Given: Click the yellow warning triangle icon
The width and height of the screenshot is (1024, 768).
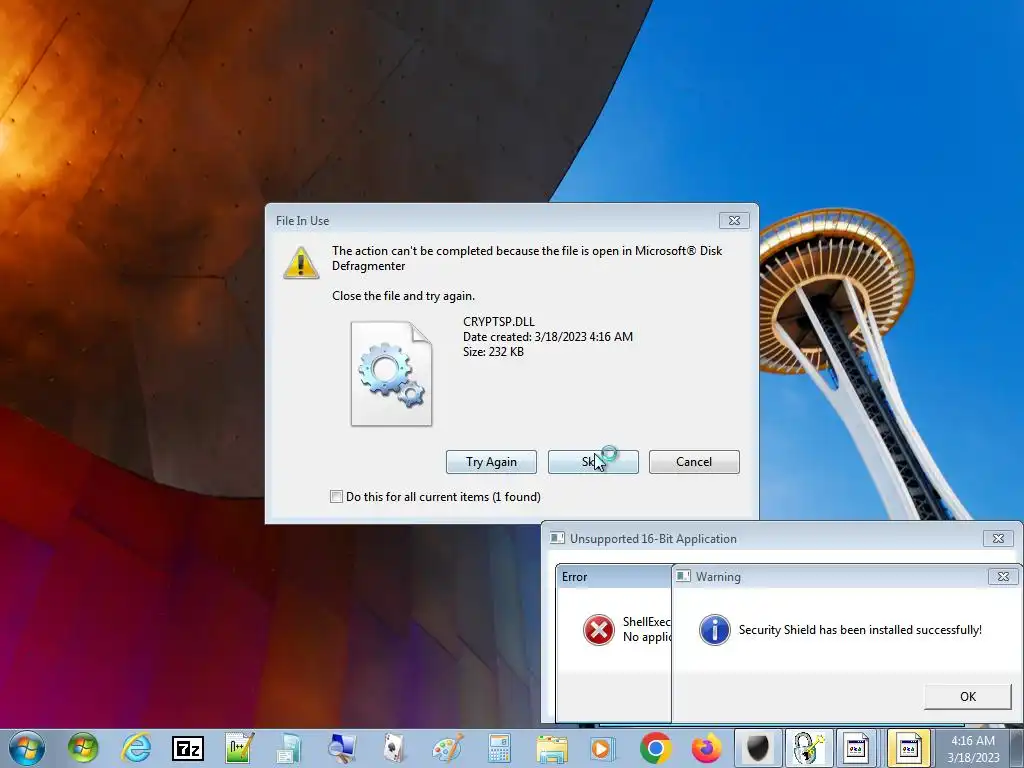Looking at the screenshot, I should coord(300,263).
